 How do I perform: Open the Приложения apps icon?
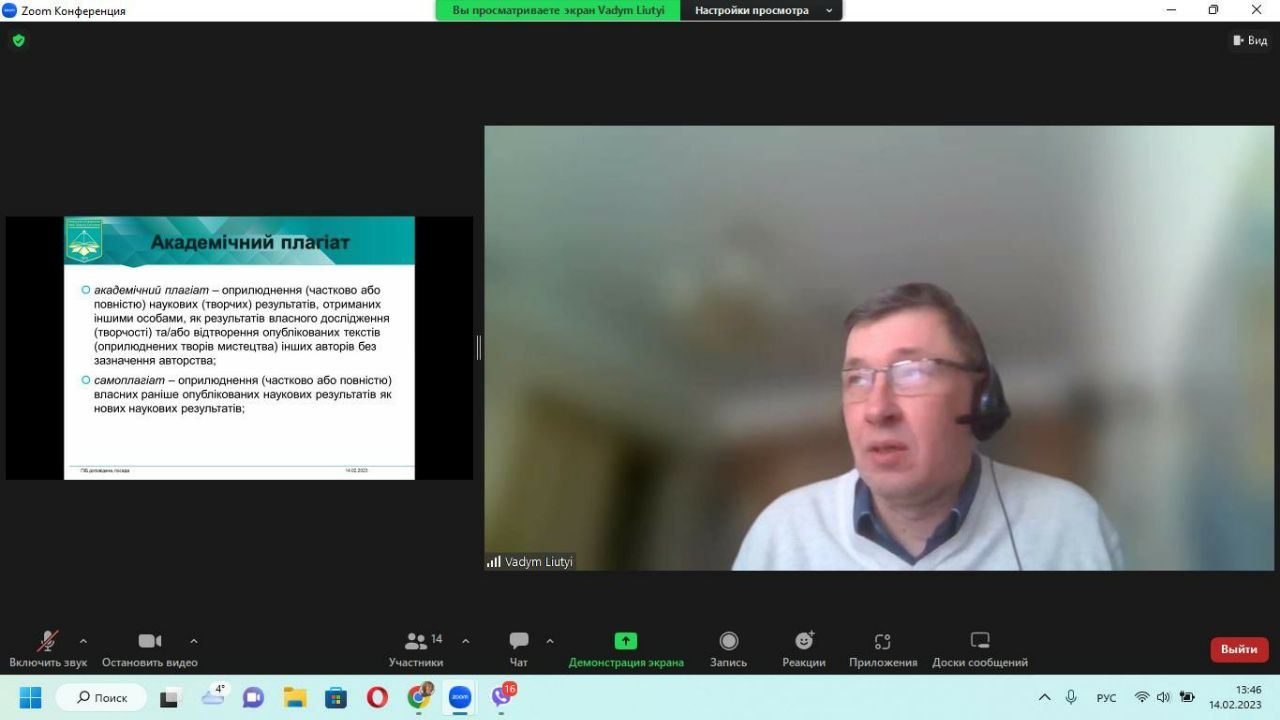click(882, 641)
